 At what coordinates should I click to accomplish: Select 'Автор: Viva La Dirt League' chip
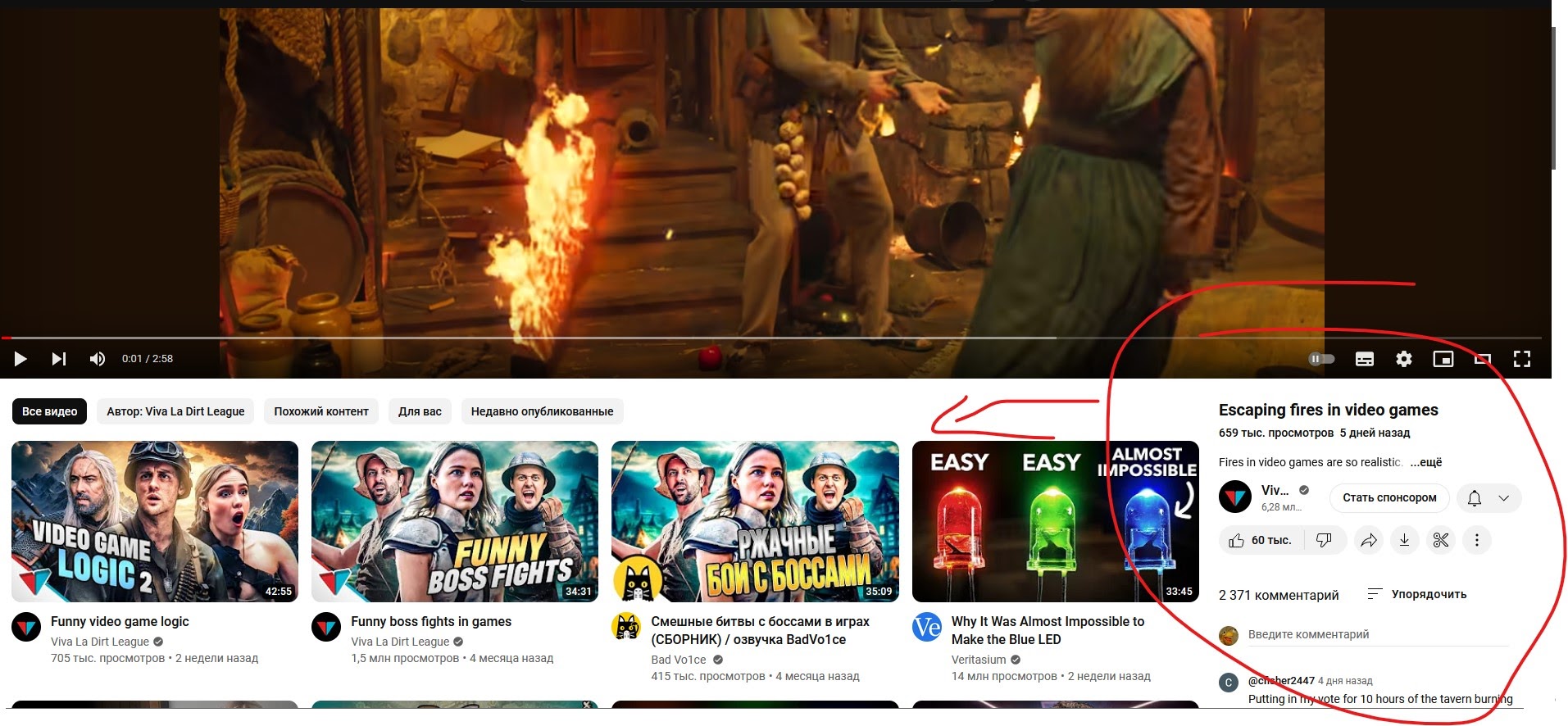pyautogui.click(x=175, y=411)
